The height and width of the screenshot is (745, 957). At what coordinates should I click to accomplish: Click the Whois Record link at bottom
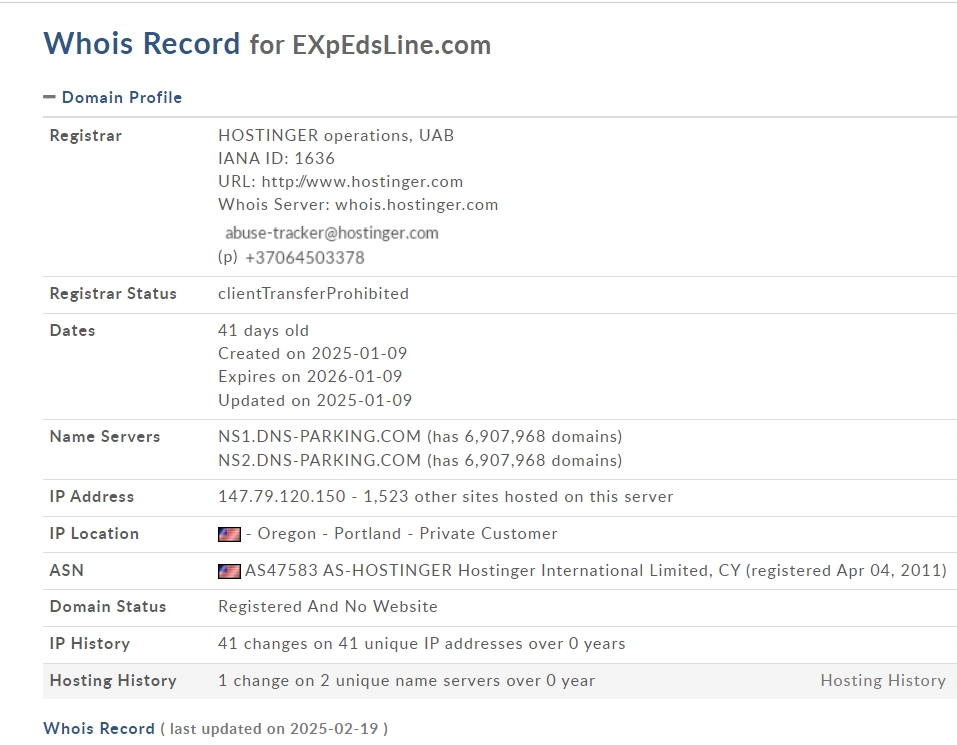click(99, 729)
